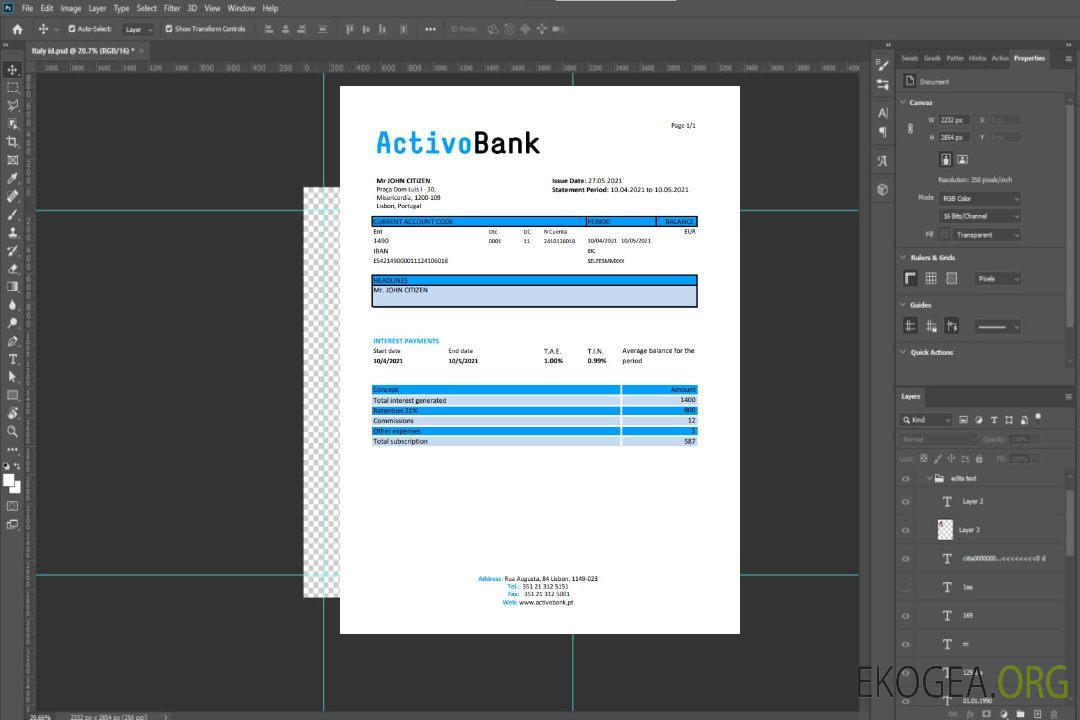
Task: Open the guide line style dropdown
Action: coord(997,327)
